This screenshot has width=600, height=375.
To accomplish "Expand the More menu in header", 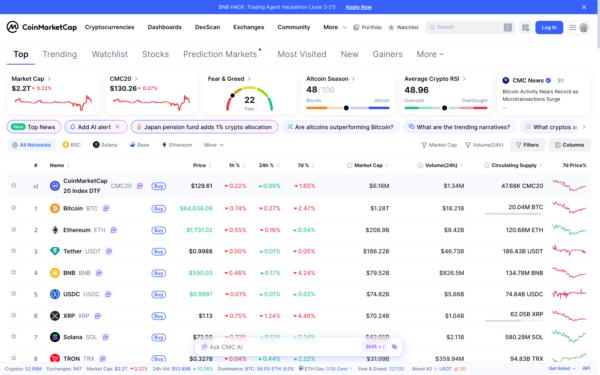I will (x=335, y=27).
